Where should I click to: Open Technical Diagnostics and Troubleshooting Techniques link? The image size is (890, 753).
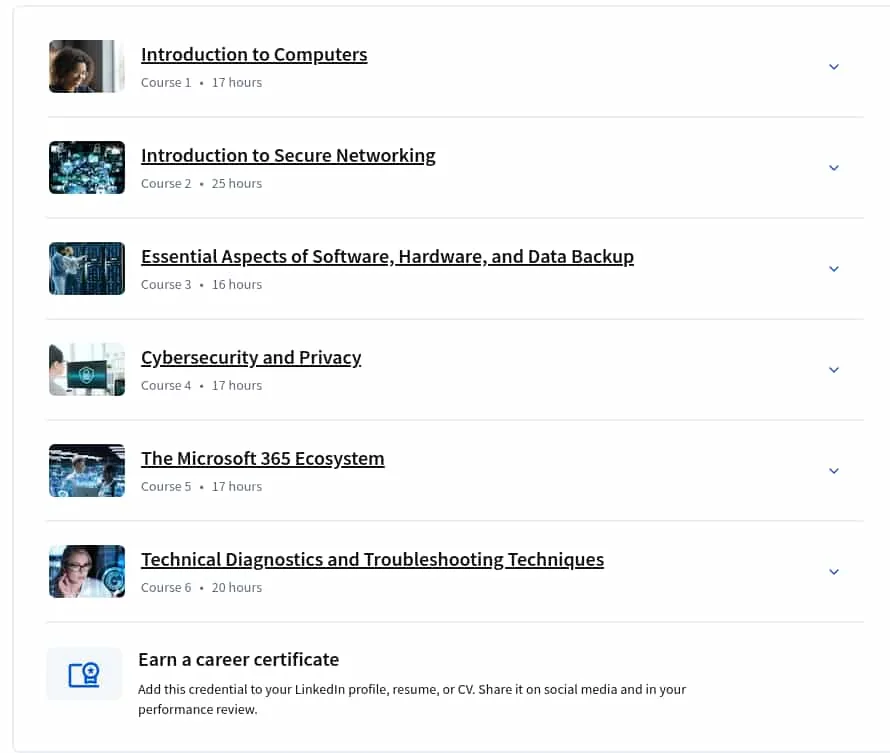372,560
